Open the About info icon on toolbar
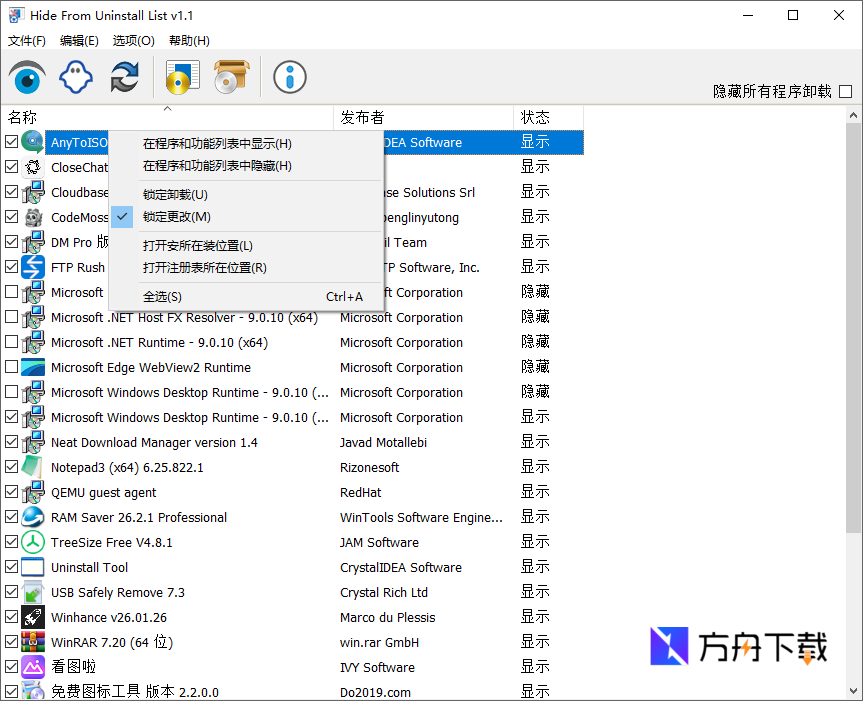 pyautogui.click(x=289, y=76)
